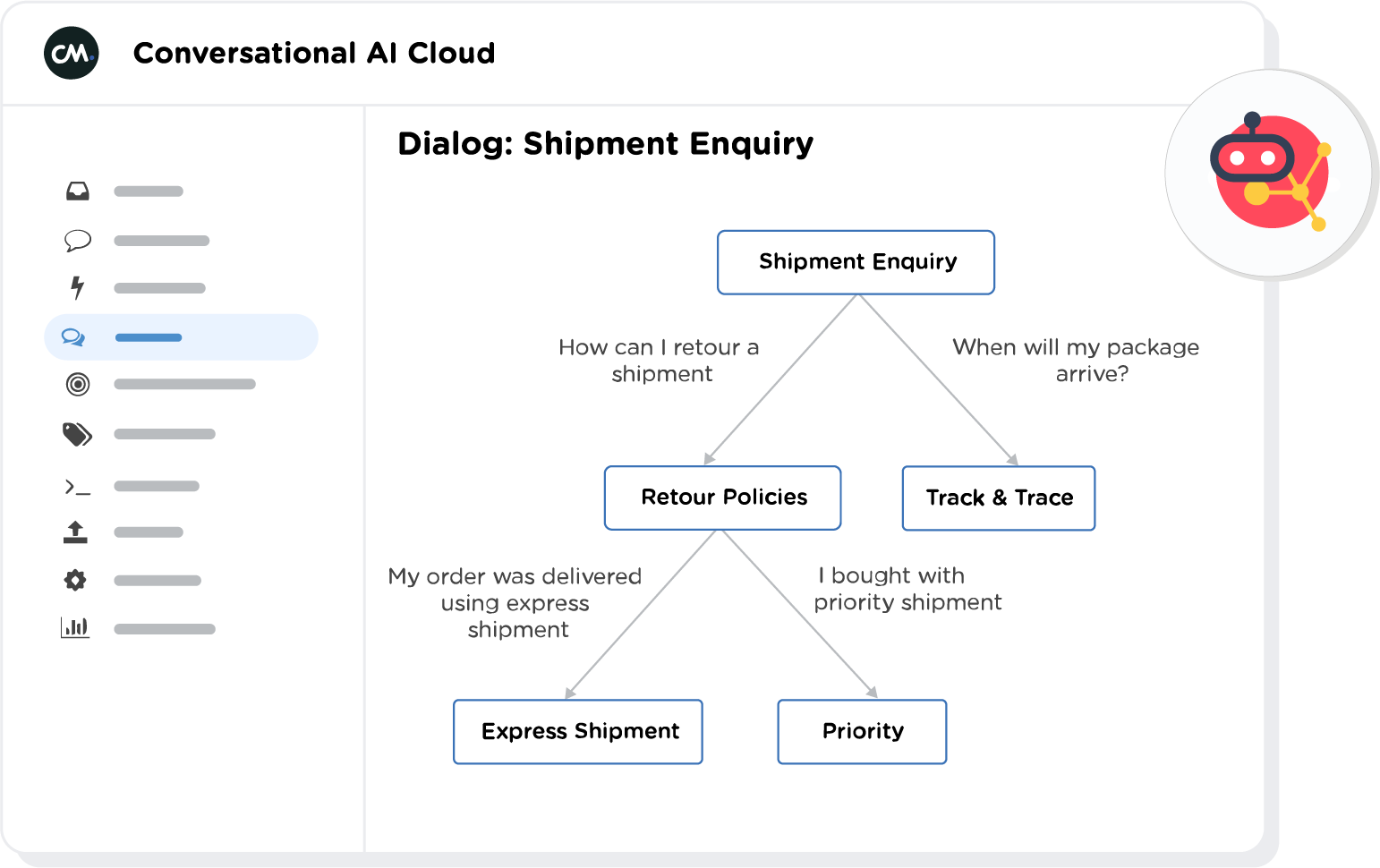Open the highlighted dialogs chat icon
The image size is (1380, 868).
[73, 337]
